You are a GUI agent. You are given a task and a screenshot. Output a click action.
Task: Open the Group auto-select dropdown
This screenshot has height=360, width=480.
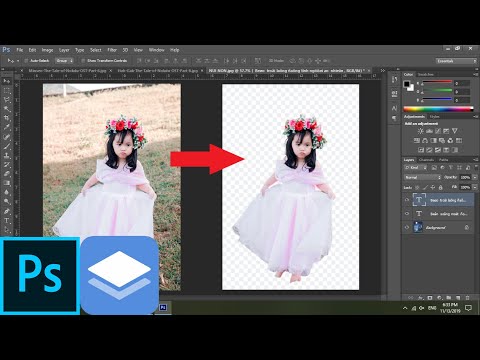[x=64, y=61]
